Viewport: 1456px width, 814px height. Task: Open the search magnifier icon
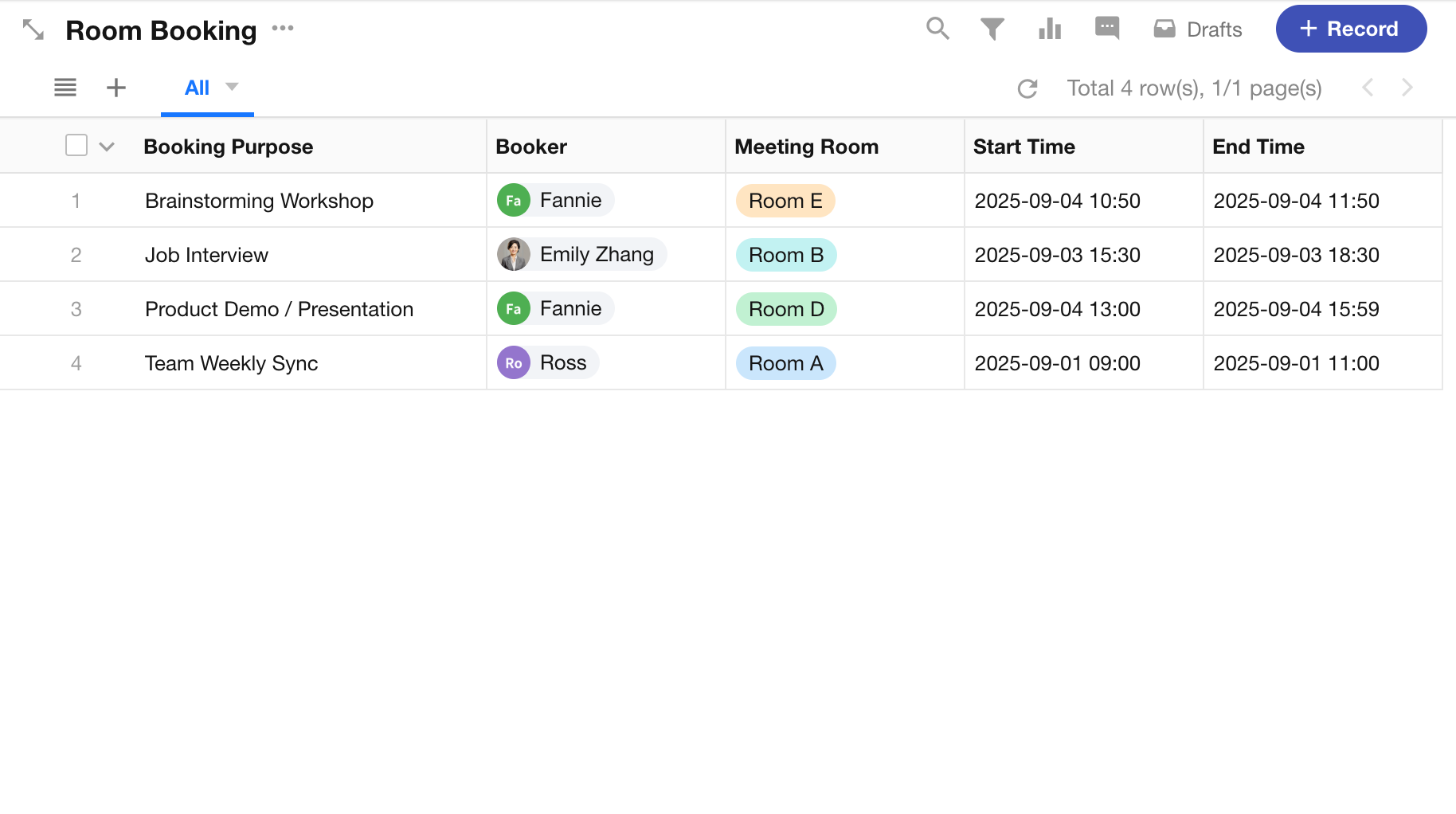(937, 29)
